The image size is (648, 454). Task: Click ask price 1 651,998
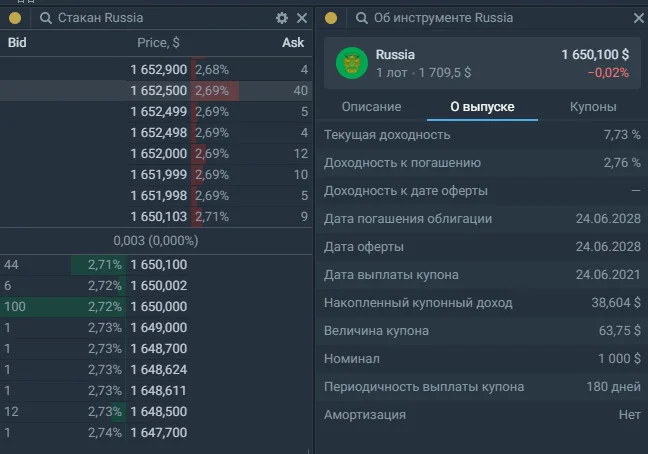159,195
